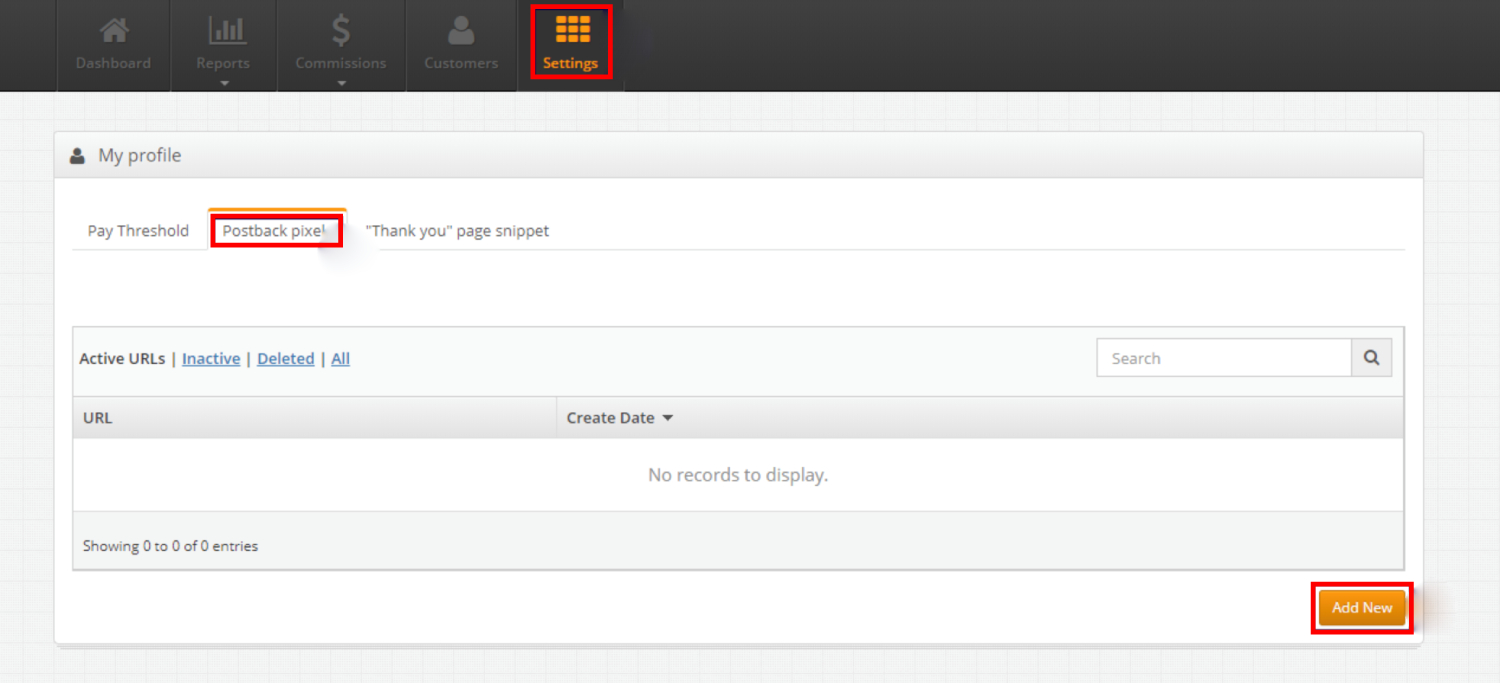Show All URLs
1500x683 pixels.
coord(341,358)
